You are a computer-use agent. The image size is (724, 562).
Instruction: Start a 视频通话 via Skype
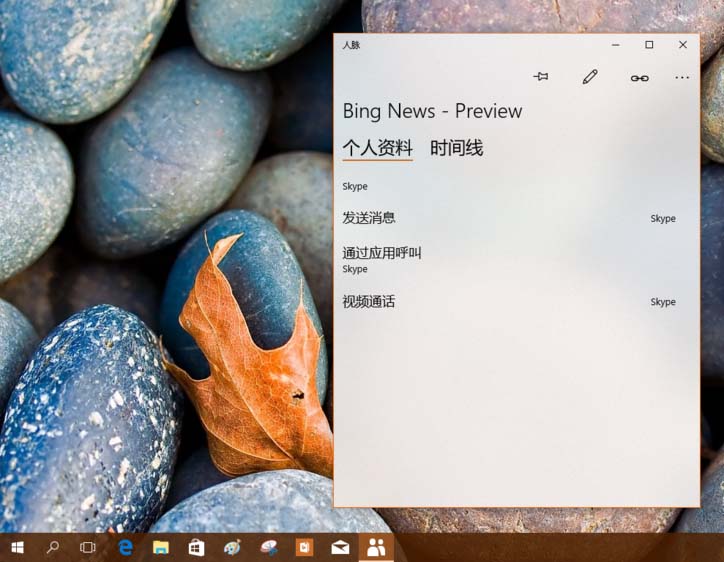pyautogui.click(x=369, y=301)
